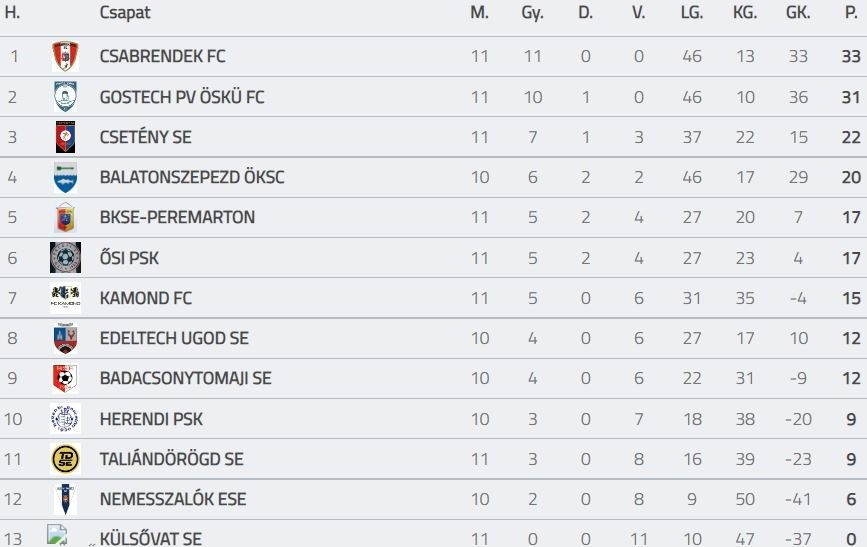Image resolution: width=867 pixels, height=547 pixels.
Task: Select the KAMOND FC team name
Action: click(x=146, y=298)
